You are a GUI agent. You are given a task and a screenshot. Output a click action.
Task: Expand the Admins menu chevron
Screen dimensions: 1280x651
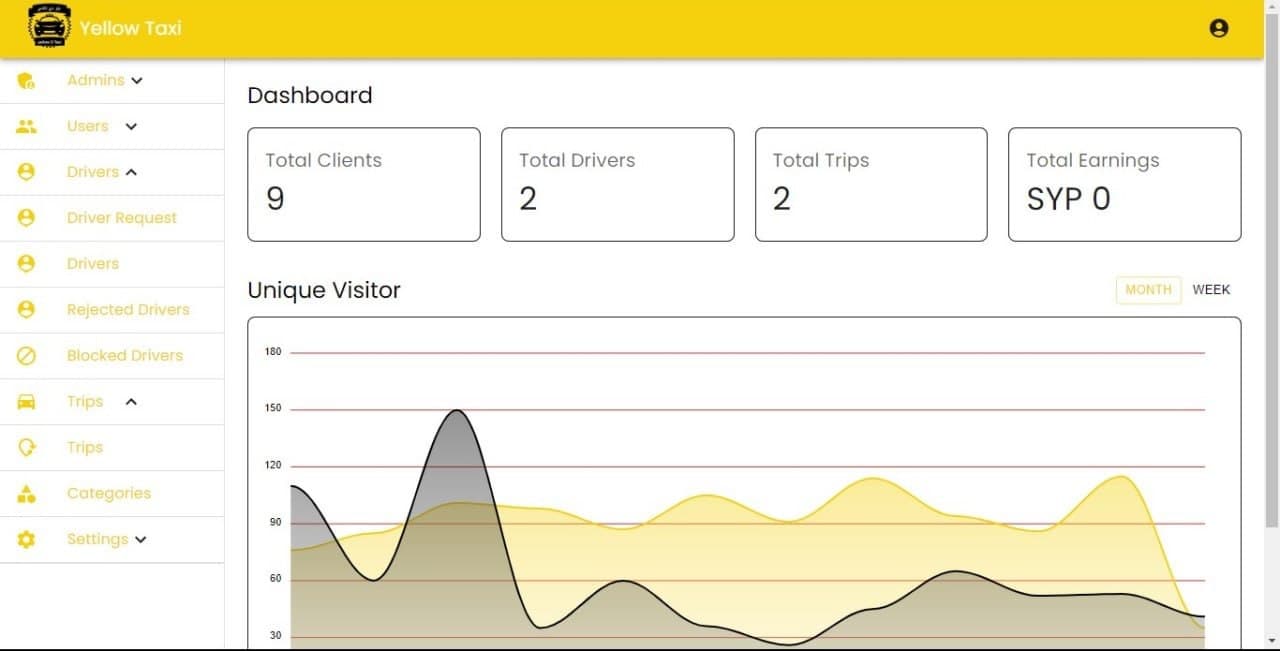point(137,80)
